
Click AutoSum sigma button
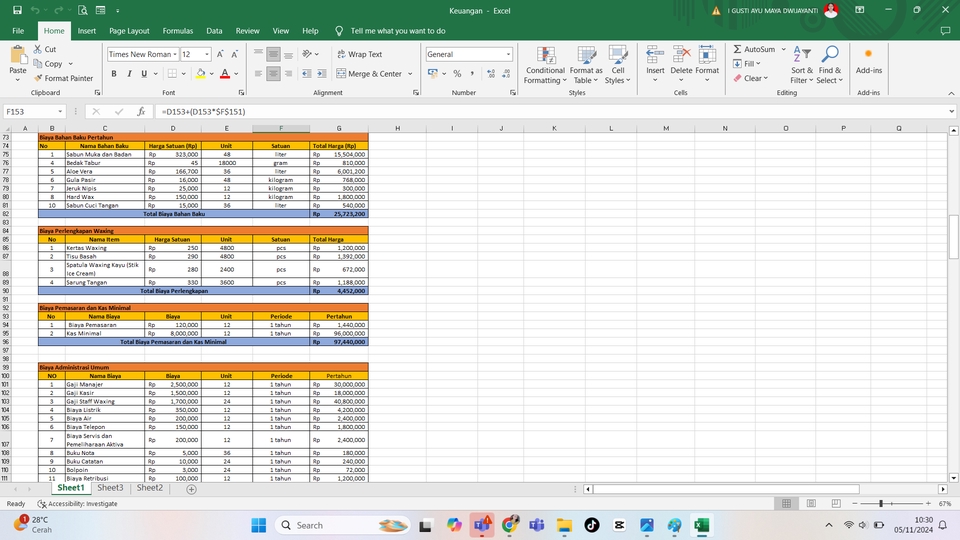[754, 49]
